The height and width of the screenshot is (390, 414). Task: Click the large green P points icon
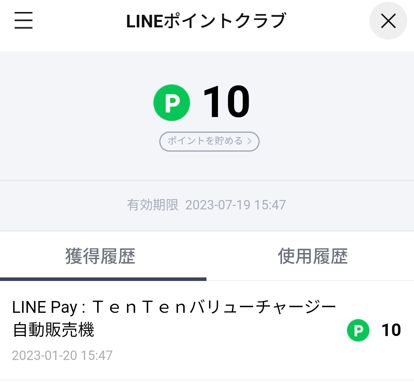click(172, 103)
